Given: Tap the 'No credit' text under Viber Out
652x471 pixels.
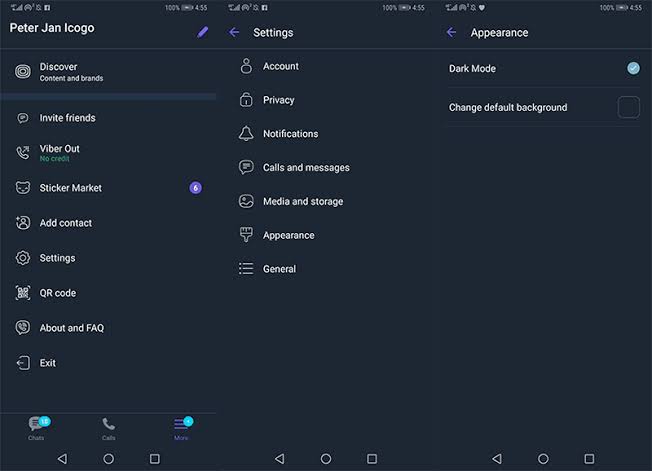Looking at the screenshot, I should click(54, 158).
